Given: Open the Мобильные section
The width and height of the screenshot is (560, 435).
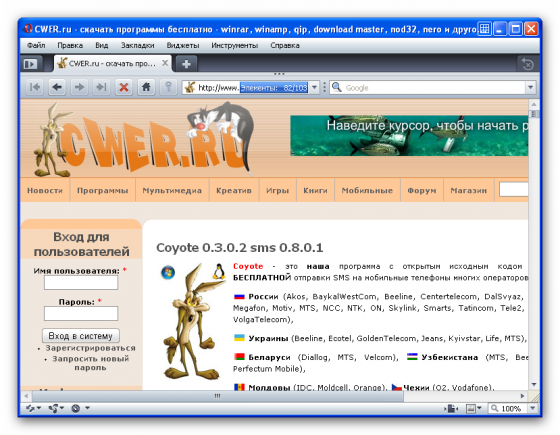Looking at the screenshot, I should coord(367,190).
